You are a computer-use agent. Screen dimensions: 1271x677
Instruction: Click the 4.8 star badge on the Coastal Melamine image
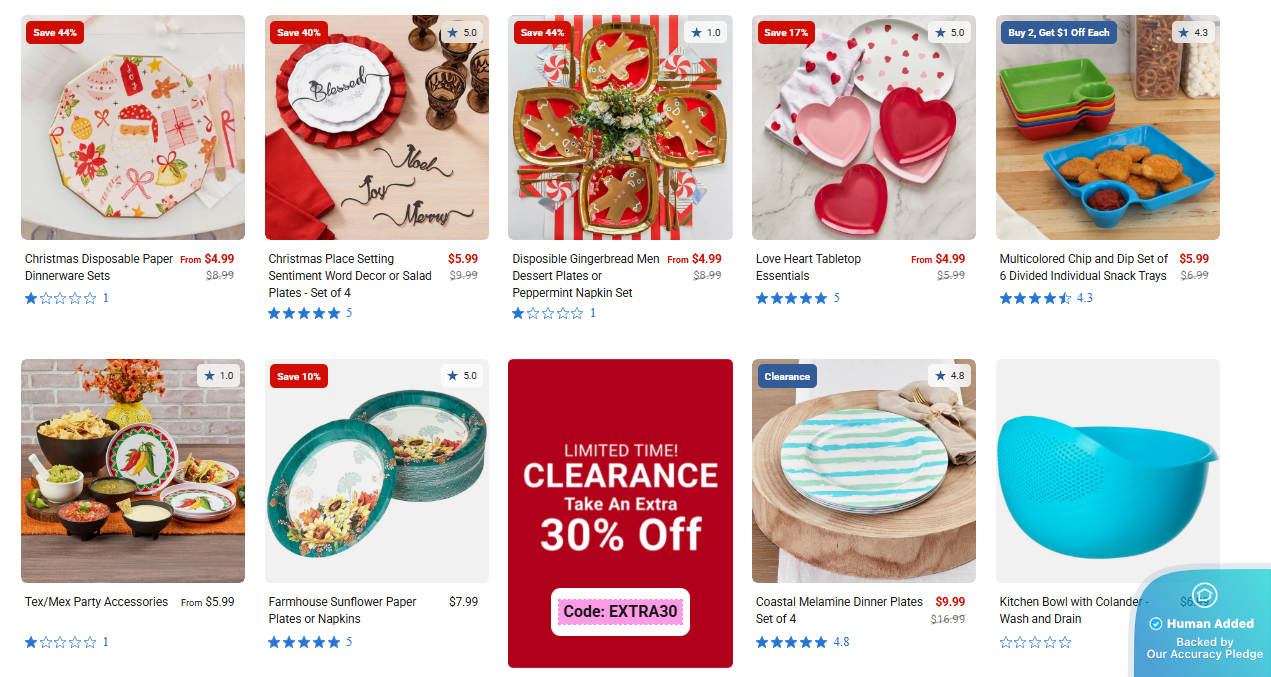[950, 376]
